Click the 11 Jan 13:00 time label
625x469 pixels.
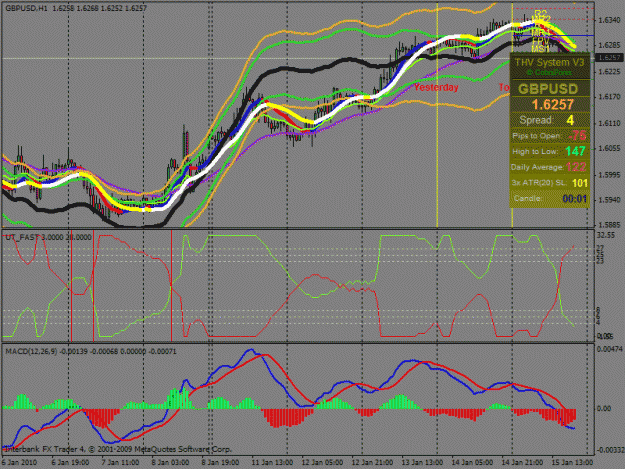pyautogui.click(x=272, y=463)
